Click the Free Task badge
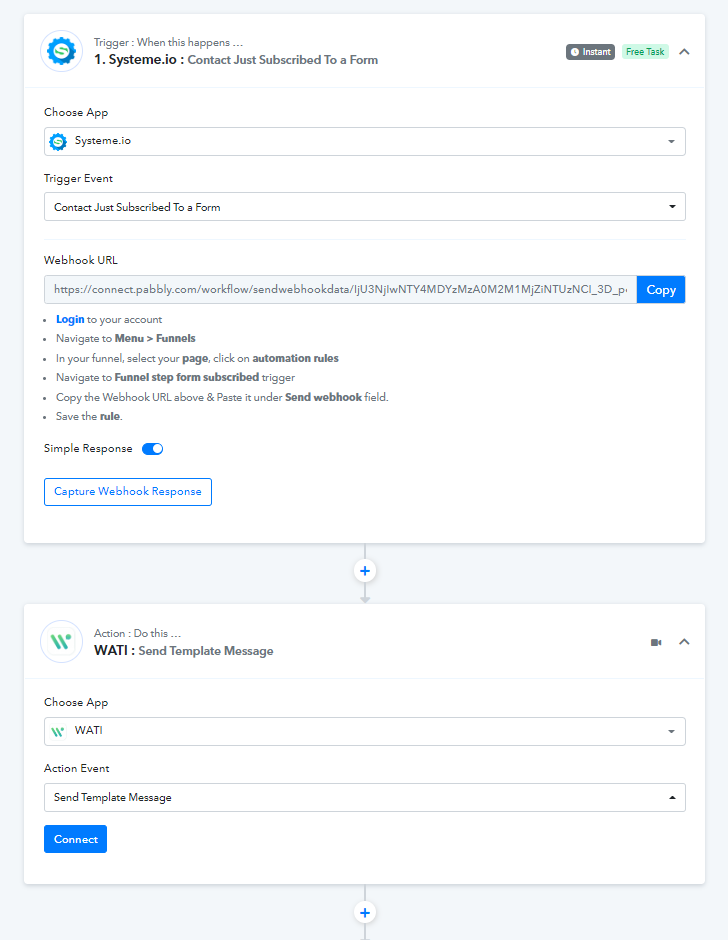Viewport: 728px width, 940px height. pos(645,52)
